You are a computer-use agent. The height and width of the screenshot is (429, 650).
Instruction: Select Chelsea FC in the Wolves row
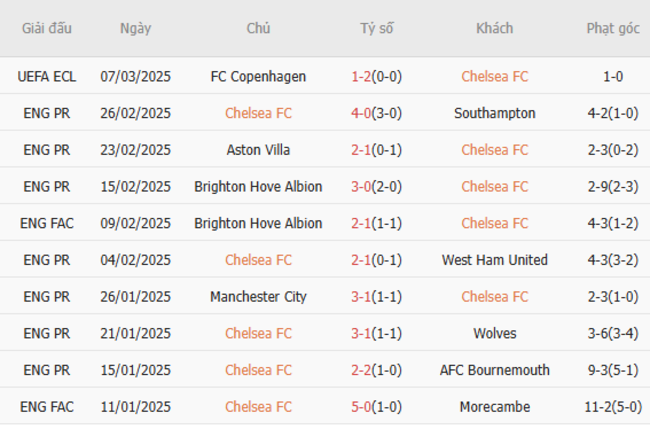pos(258,333)
